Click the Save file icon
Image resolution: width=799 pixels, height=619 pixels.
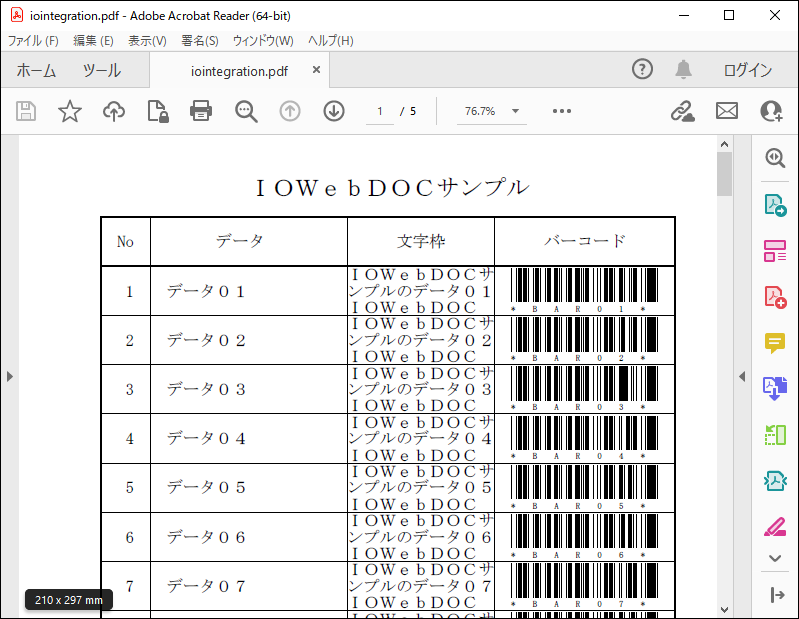click(x=26, y=111)
